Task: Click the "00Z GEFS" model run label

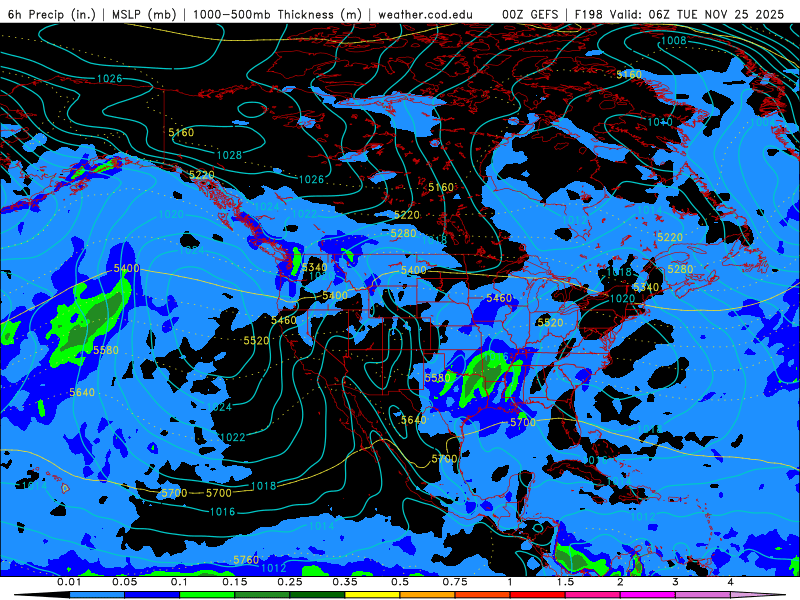Action: 531,14
